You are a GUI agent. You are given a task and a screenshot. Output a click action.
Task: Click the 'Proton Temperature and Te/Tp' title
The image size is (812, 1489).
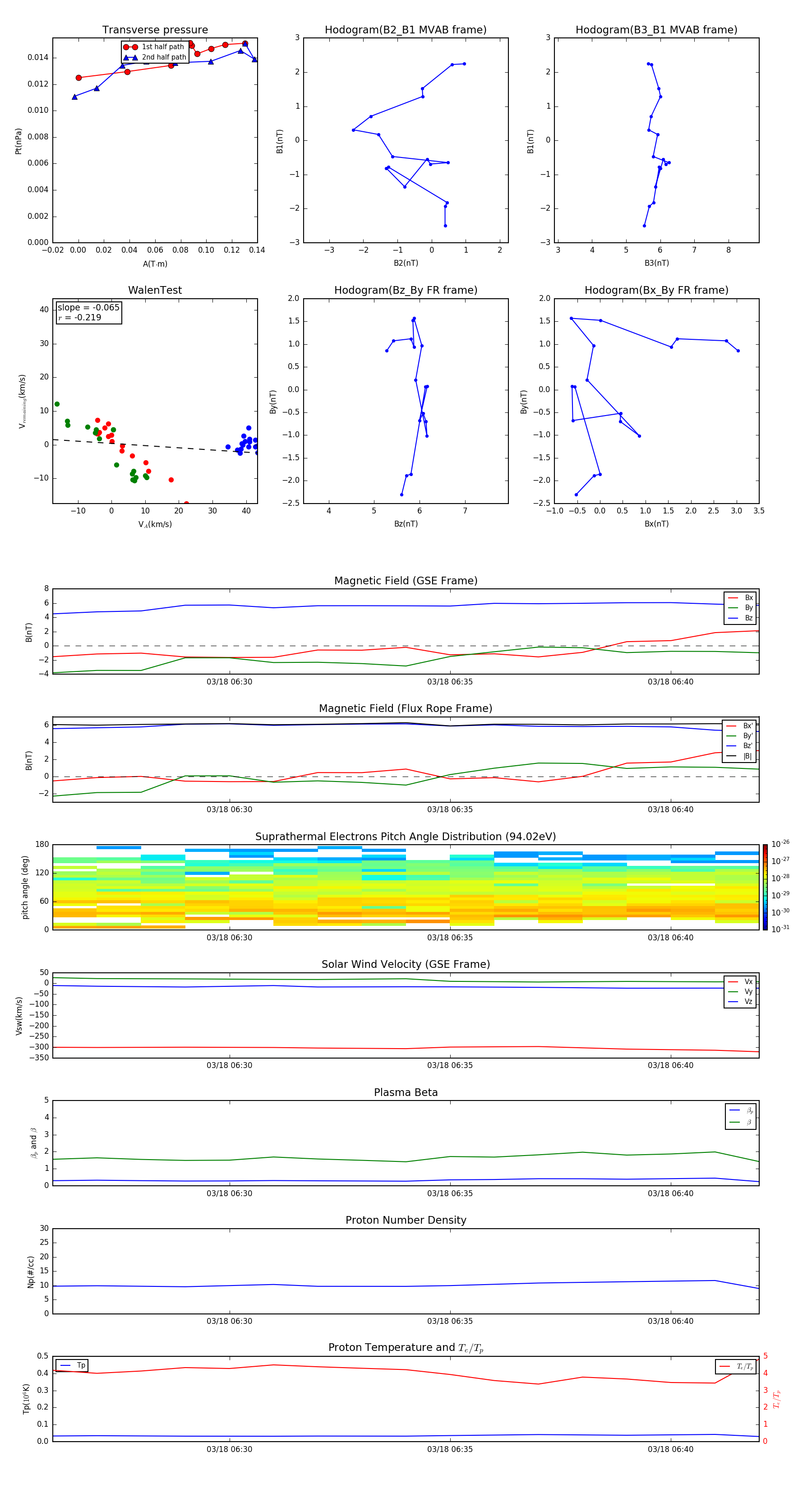[406, 1348]
